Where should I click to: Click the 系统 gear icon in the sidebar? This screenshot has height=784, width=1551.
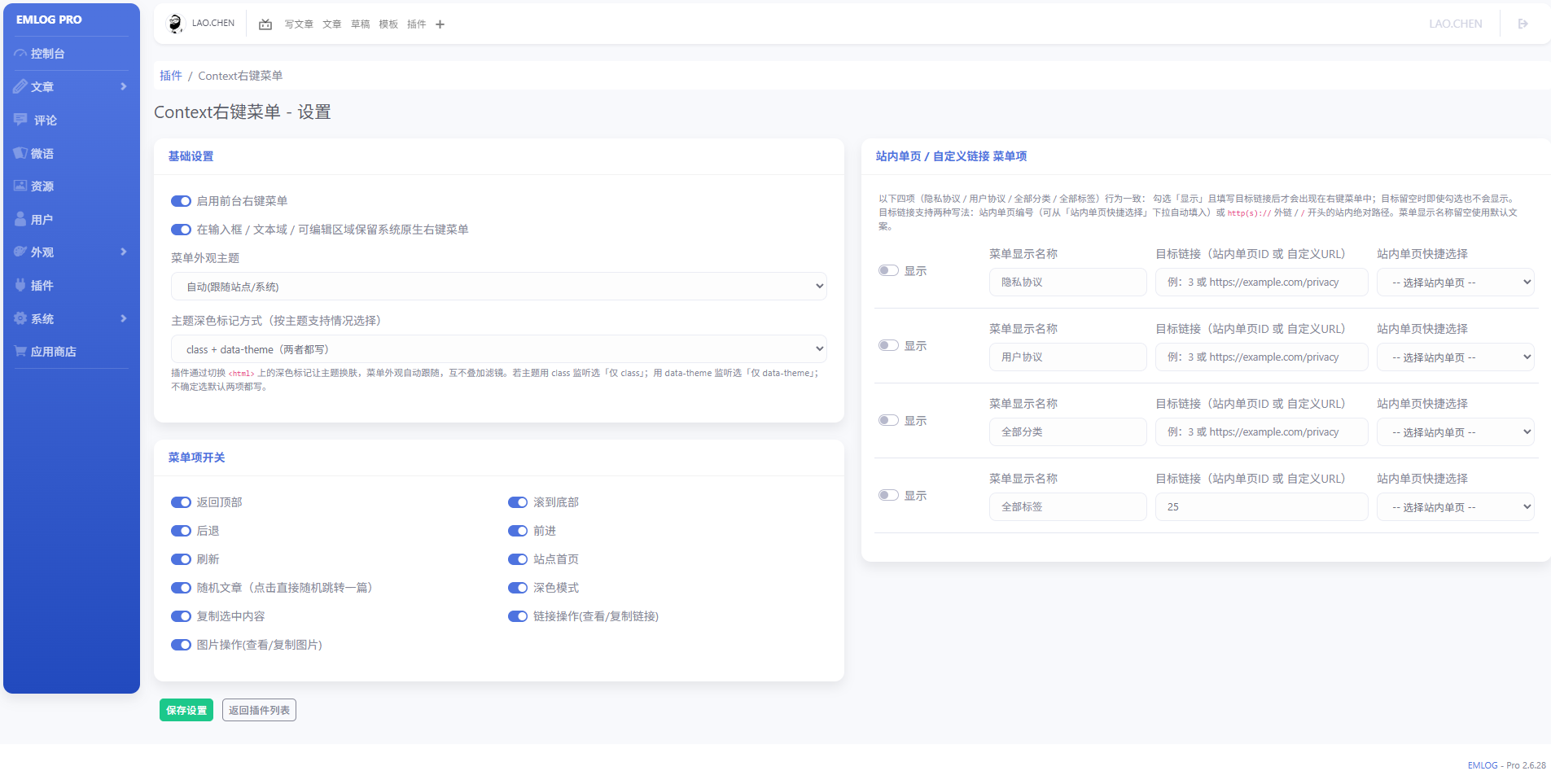(20, 318)
